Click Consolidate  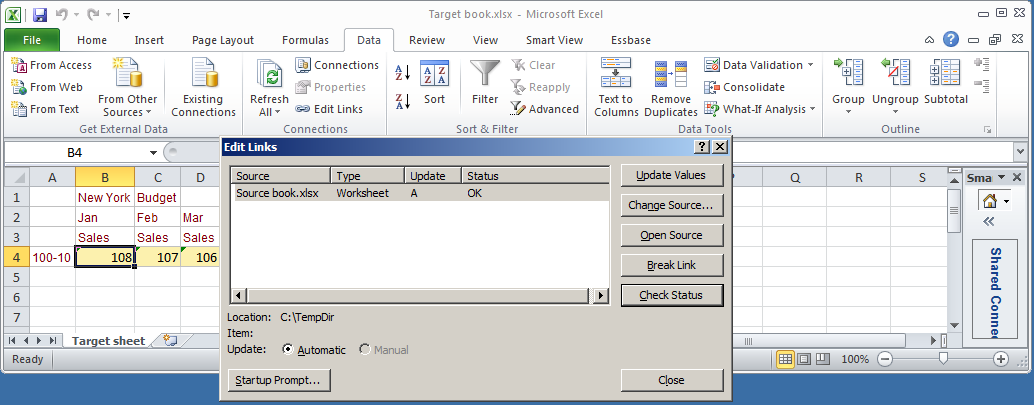point(745,87)
